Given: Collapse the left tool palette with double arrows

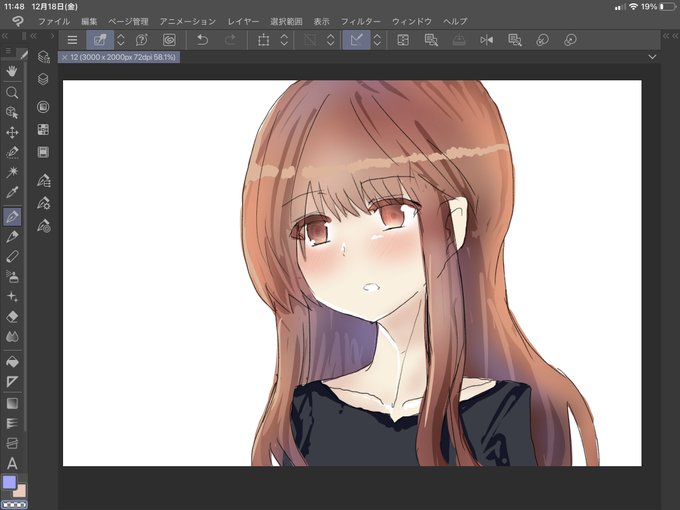Looking at the screenshot, I should tap(5, 36).
